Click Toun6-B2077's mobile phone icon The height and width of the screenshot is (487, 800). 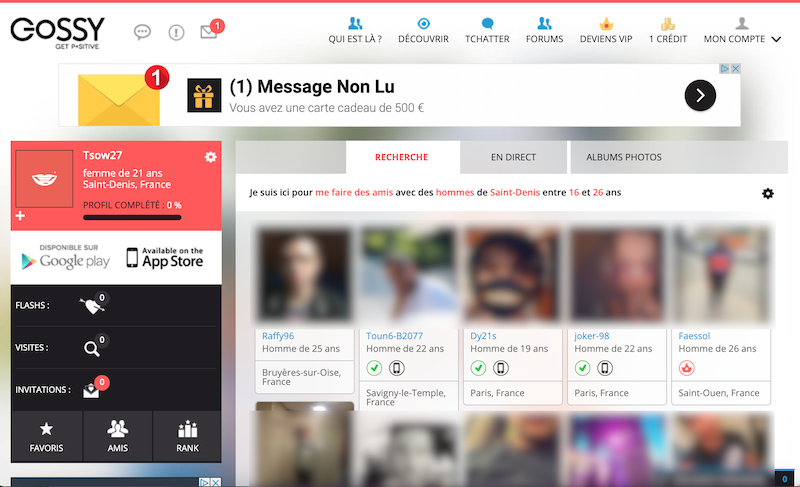click(x=397, y=368)
